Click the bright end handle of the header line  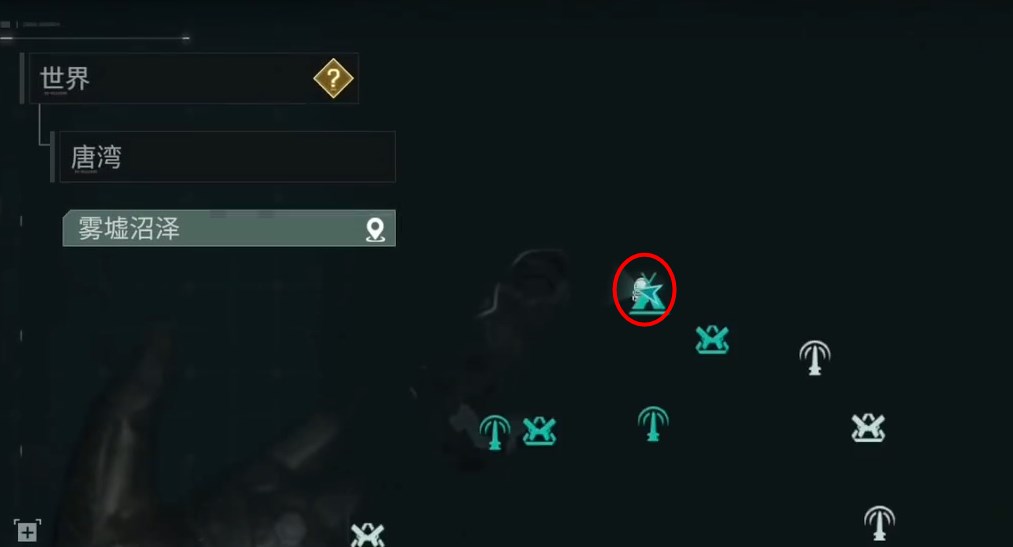(x=186, y=38)
